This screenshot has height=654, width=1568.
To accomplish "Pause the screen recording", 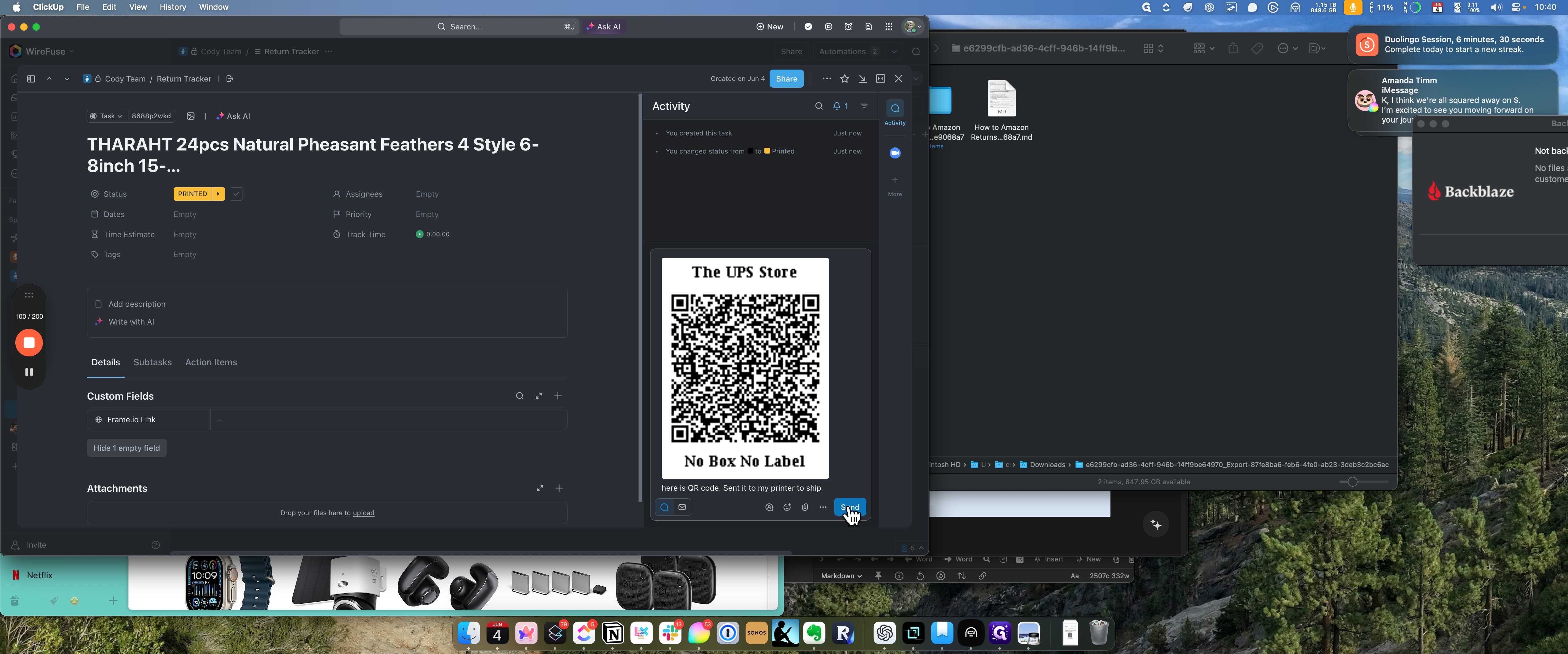I will point(28,371).
